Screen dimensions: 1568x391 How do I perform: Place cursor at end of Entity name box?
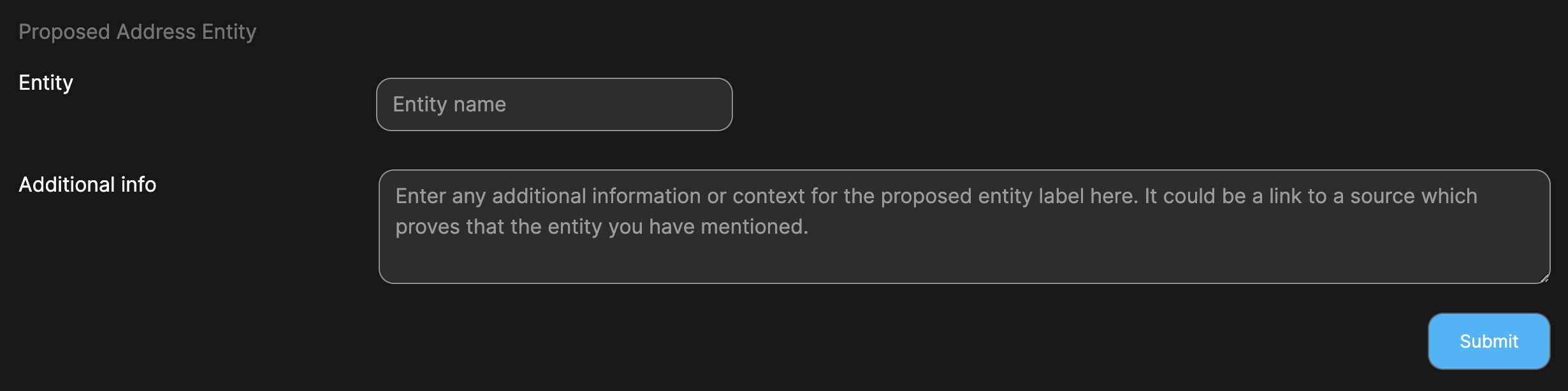click(x=714, y=104)
